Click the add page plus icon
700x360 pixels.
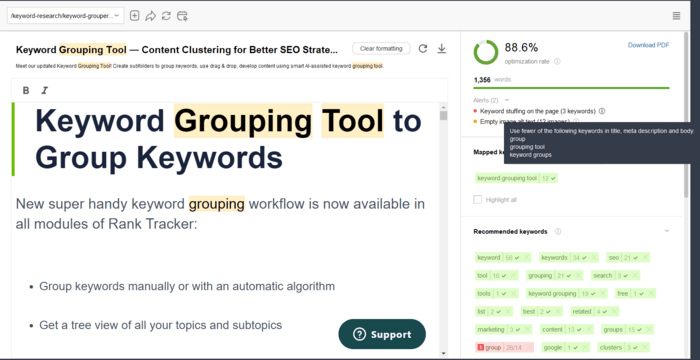click(x=134, y=16)
